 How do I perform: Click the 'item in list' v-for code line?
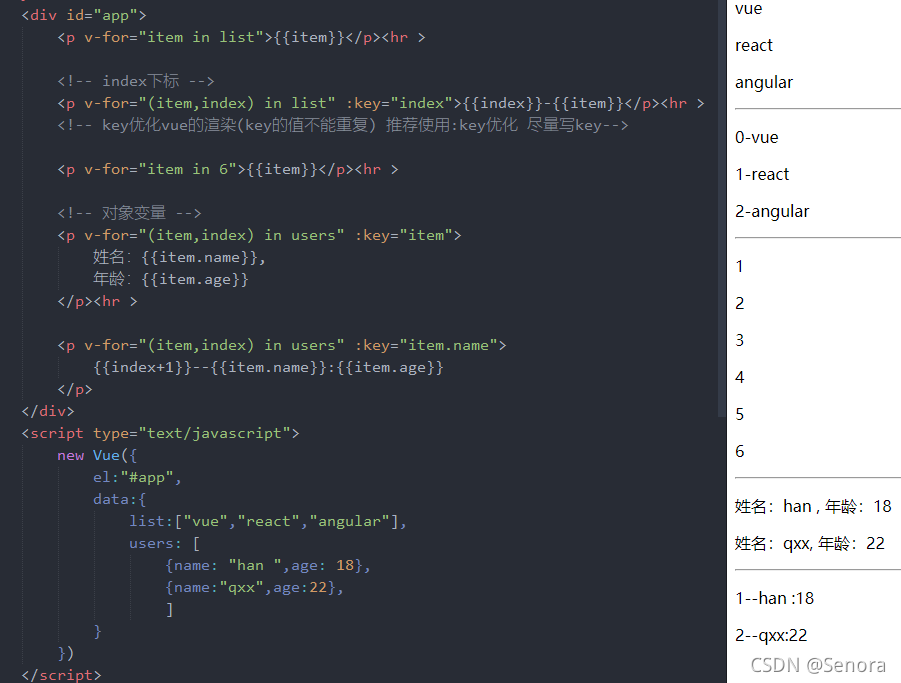coord(241,37)
